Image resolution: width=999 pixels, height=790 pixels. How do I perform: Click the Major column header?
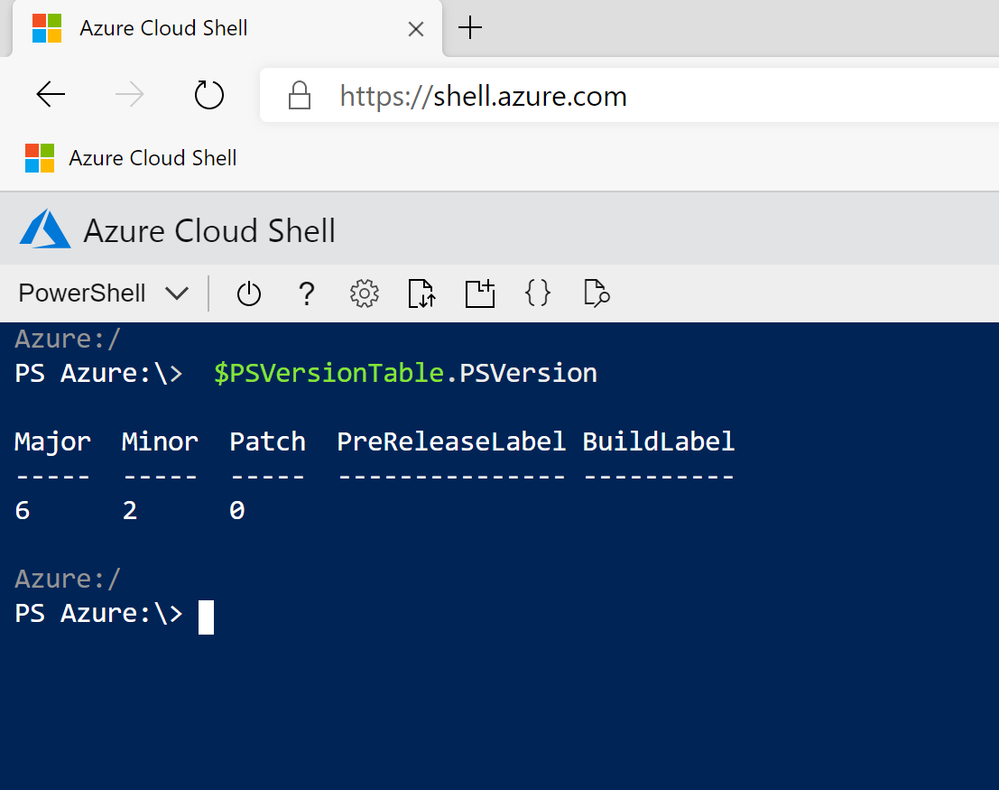(x=53, y=442)
